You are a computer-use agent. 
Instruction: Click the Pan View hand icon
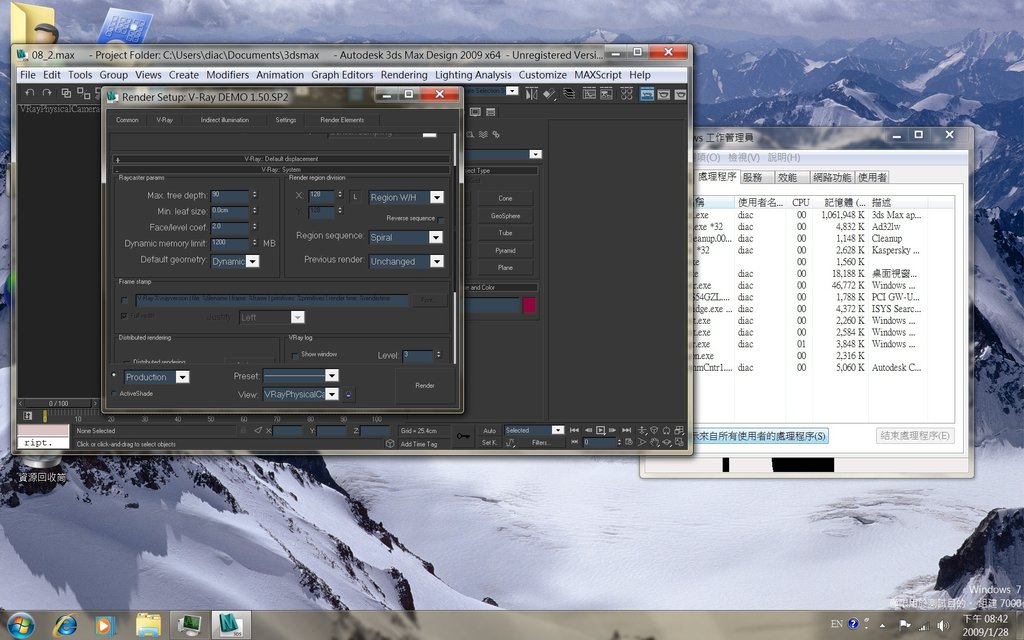655,442
